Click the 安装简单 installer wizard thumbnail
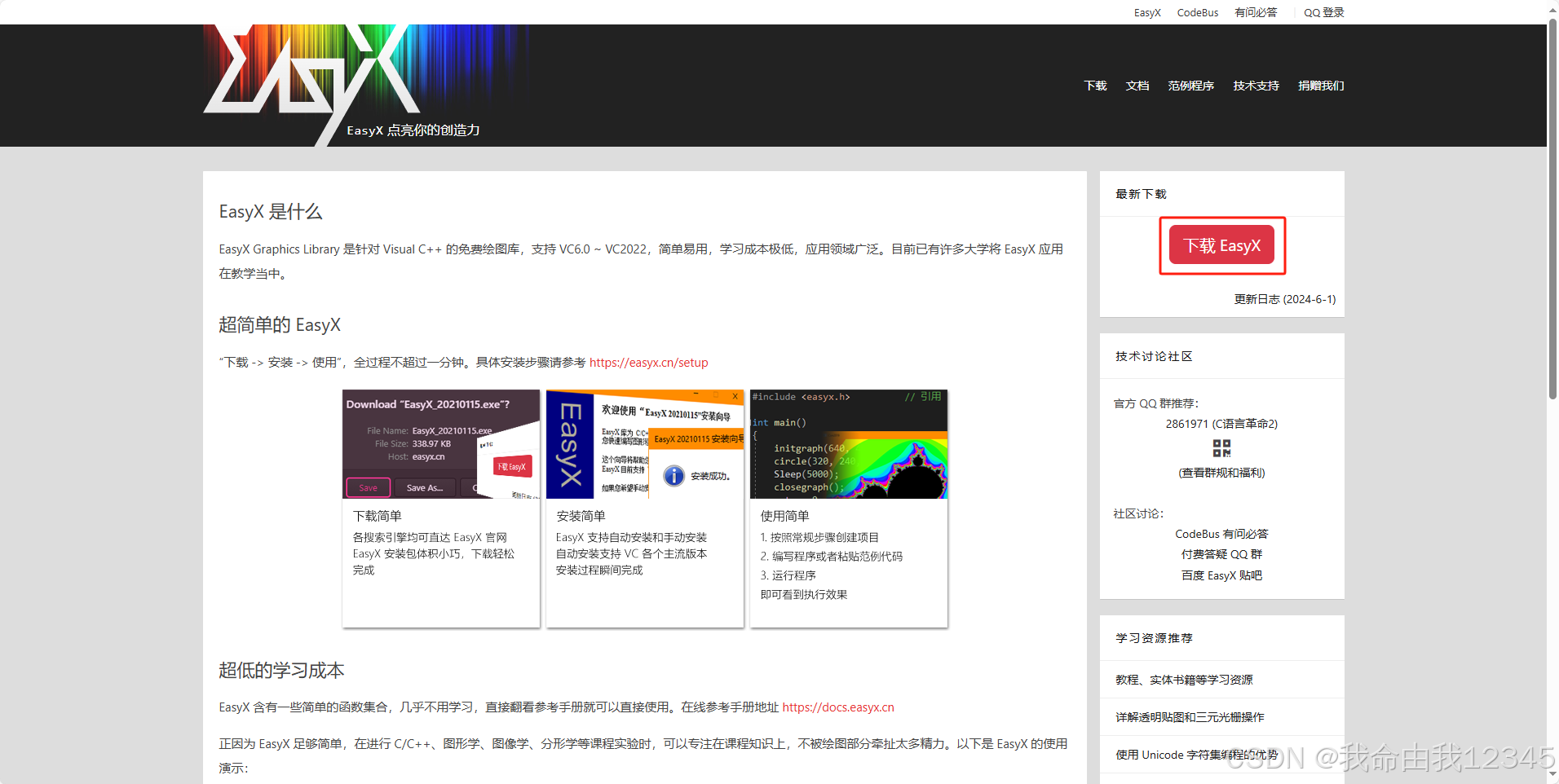 645,444
